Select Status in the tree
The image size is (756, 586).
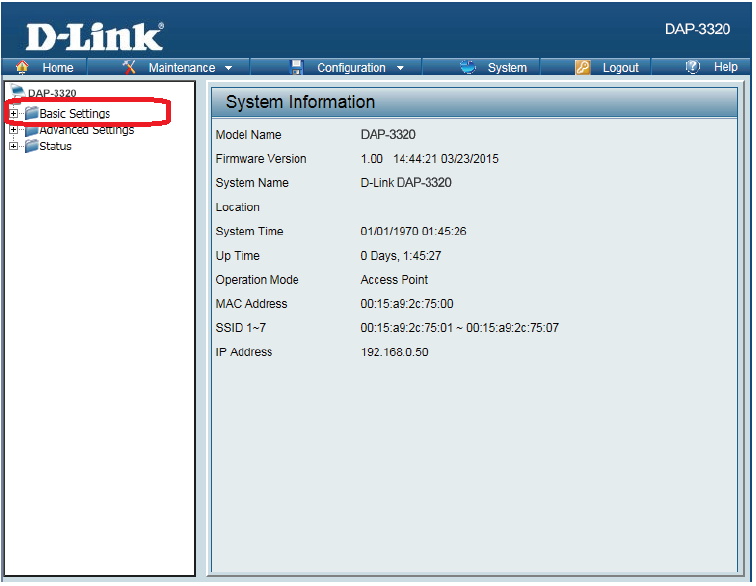coord(55,146)
